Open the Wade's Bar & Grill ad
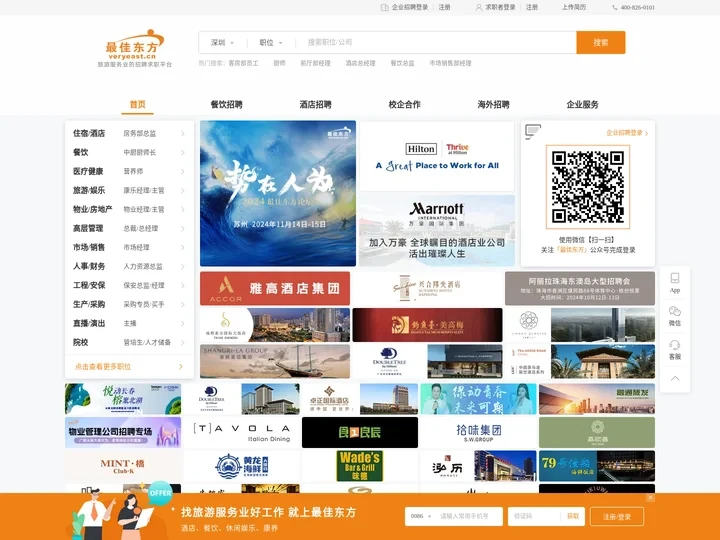 360,466
